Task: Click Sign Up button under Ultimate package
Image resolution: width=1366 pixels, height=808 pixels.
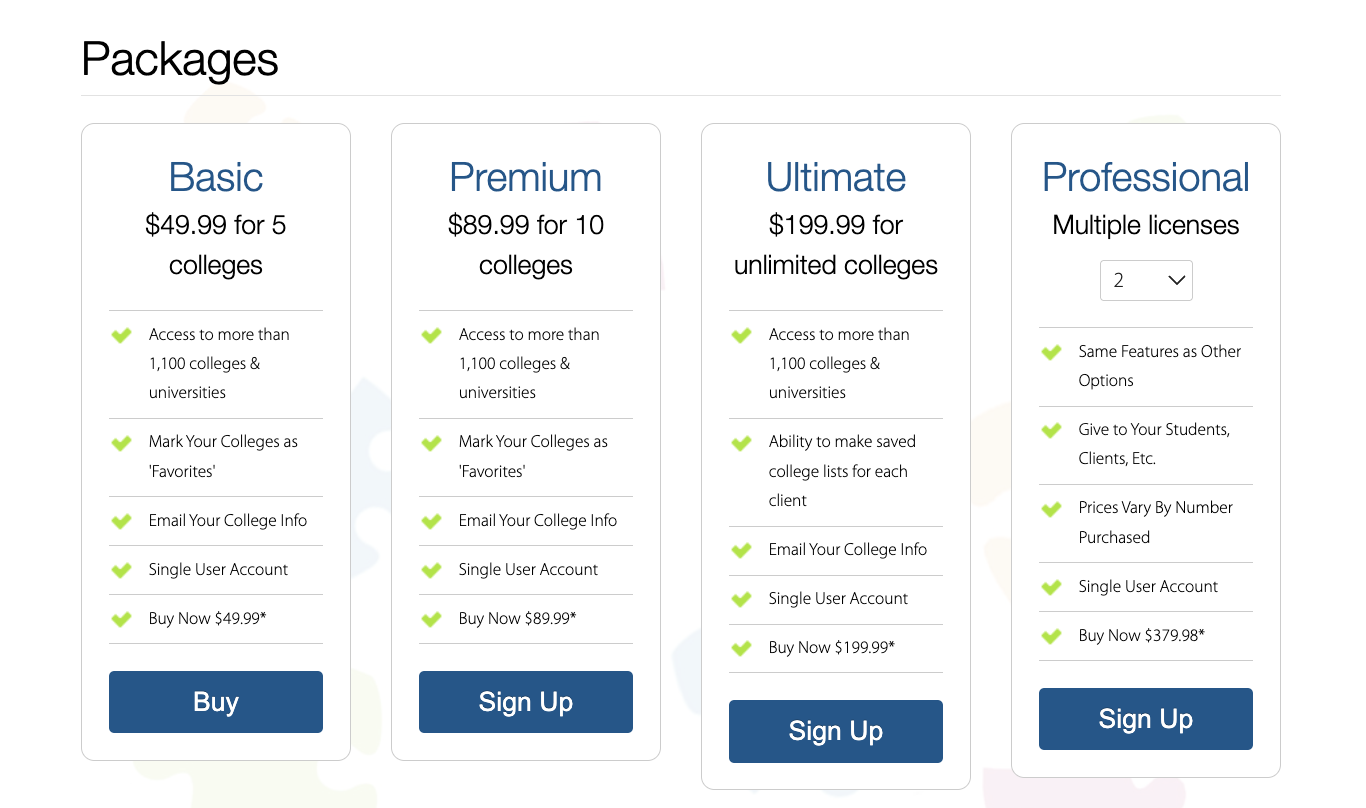Action: 836,731
